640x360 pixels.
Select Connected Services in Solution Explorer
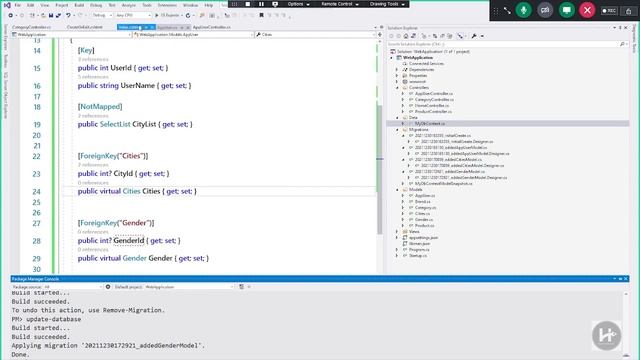[x=426, y=64]
